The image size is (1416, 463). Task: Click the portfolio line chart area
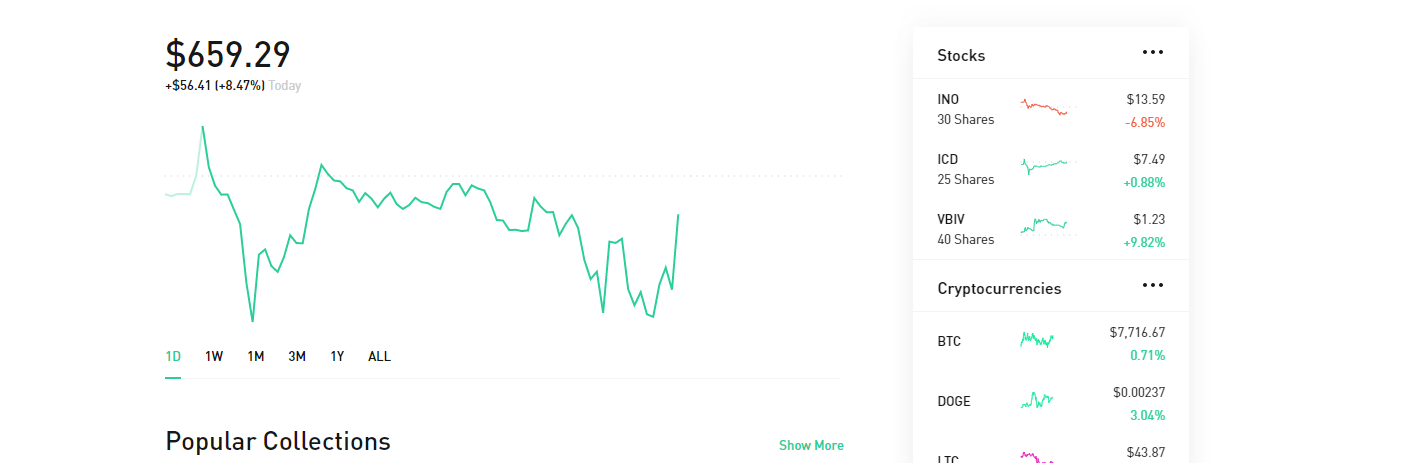(420, 230)
